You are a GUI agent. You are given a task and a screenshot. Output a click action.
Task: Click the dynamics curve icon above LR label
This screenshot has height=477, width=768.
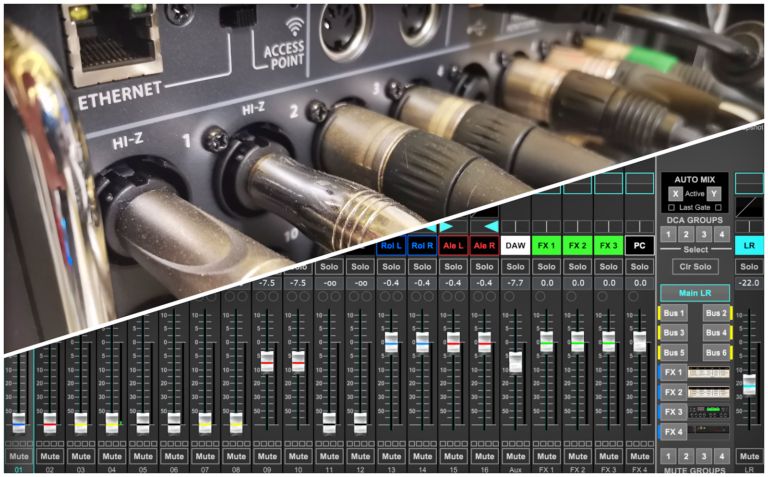[749, 207]
